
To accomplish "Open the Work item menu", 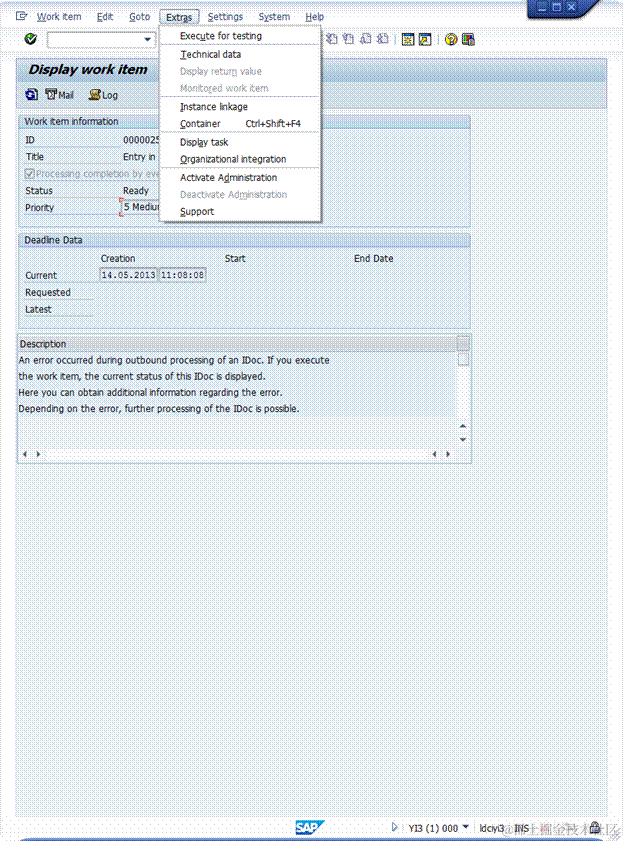I will point(59,17).
